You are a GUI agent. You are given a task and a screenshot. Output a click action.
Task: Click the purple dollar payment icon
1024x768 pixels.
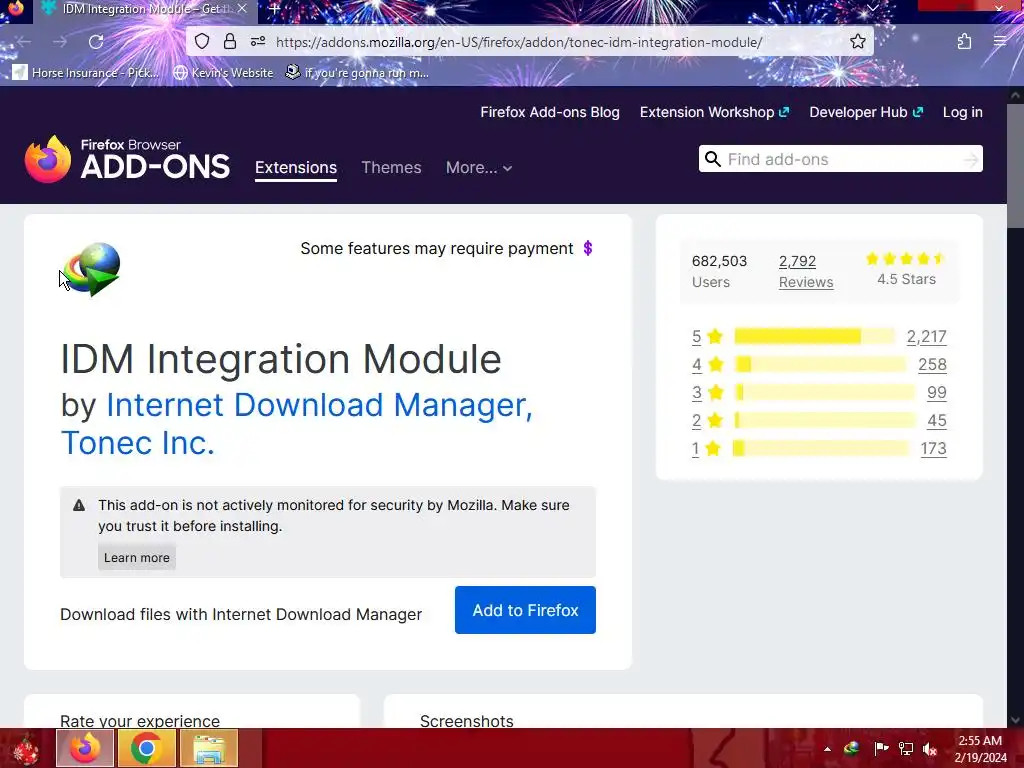pyautogui.click(x=588, y=248)
